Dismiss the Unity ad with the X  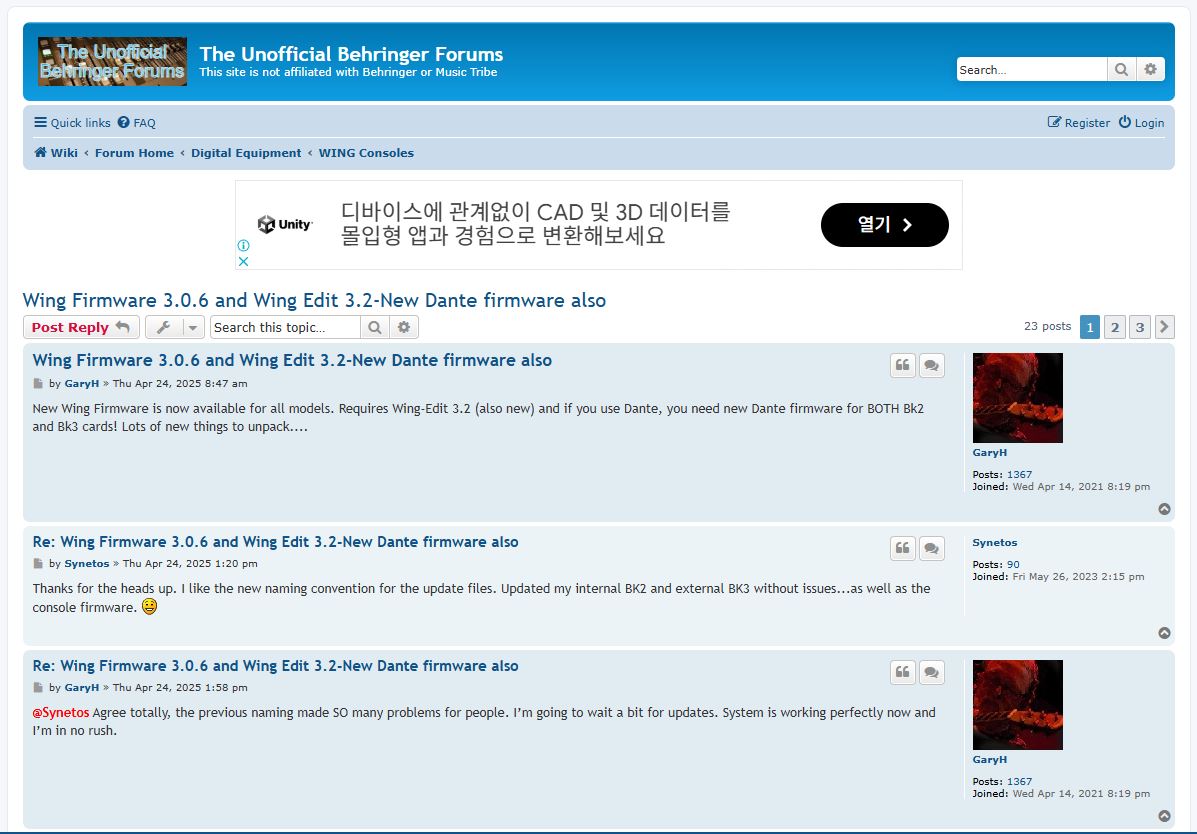click(243, 261)
